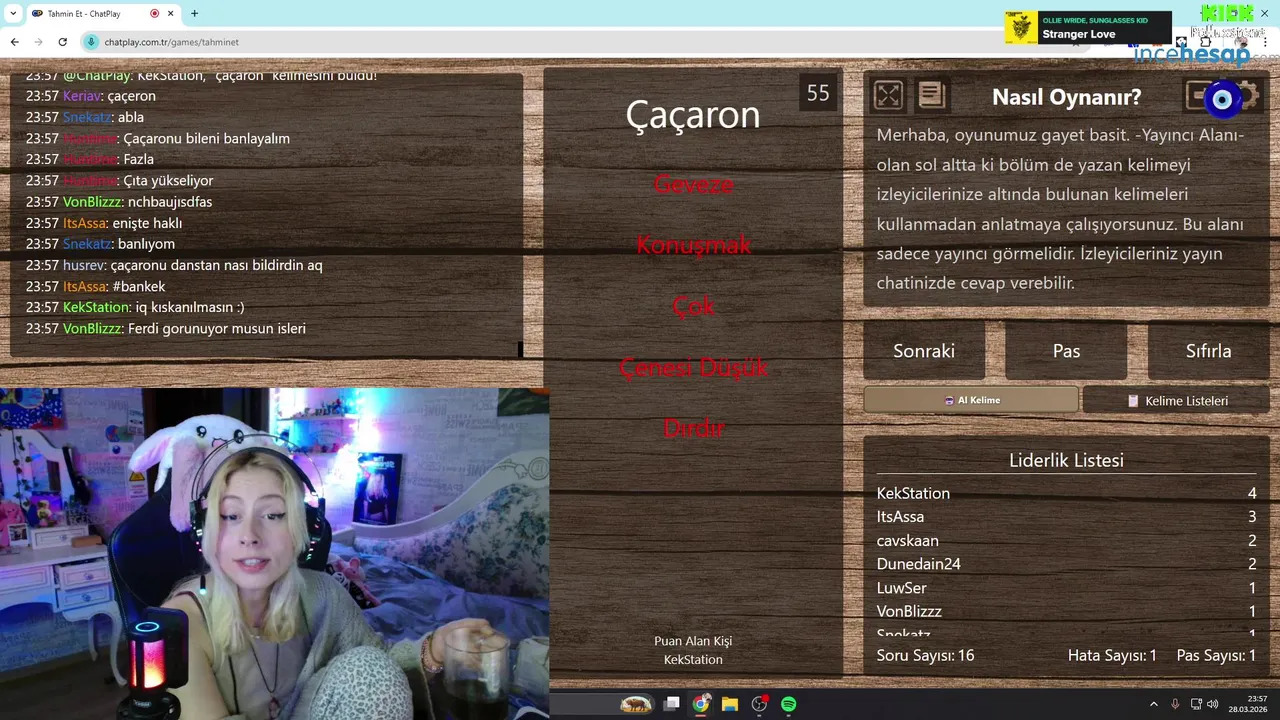This screenshot has height=720, width=1280.
Task: Click the Liderlik Listesi heading
Action: (1066, 460)
